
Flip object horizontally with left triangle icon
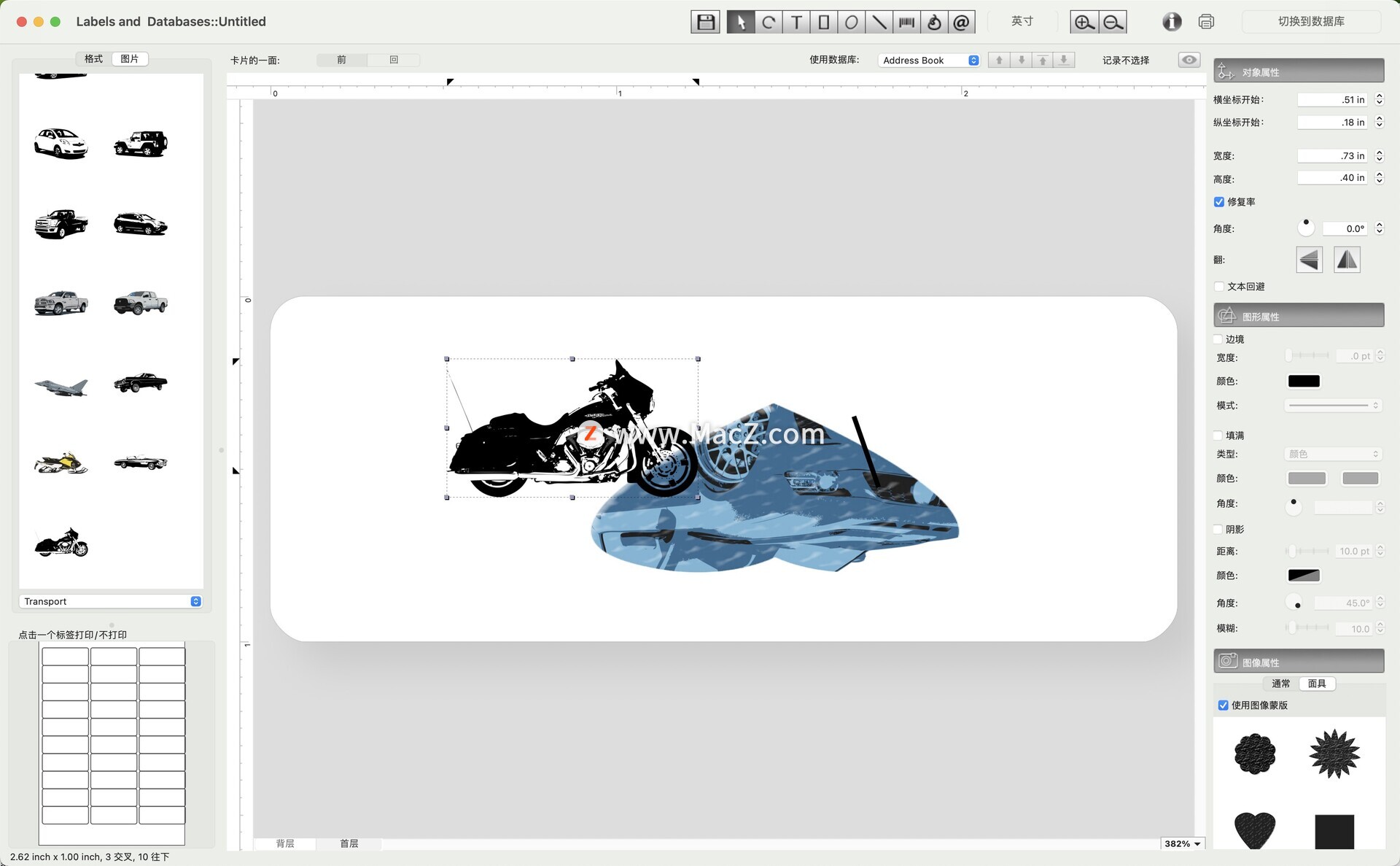pyautogui.click(x=1310, y=260)
